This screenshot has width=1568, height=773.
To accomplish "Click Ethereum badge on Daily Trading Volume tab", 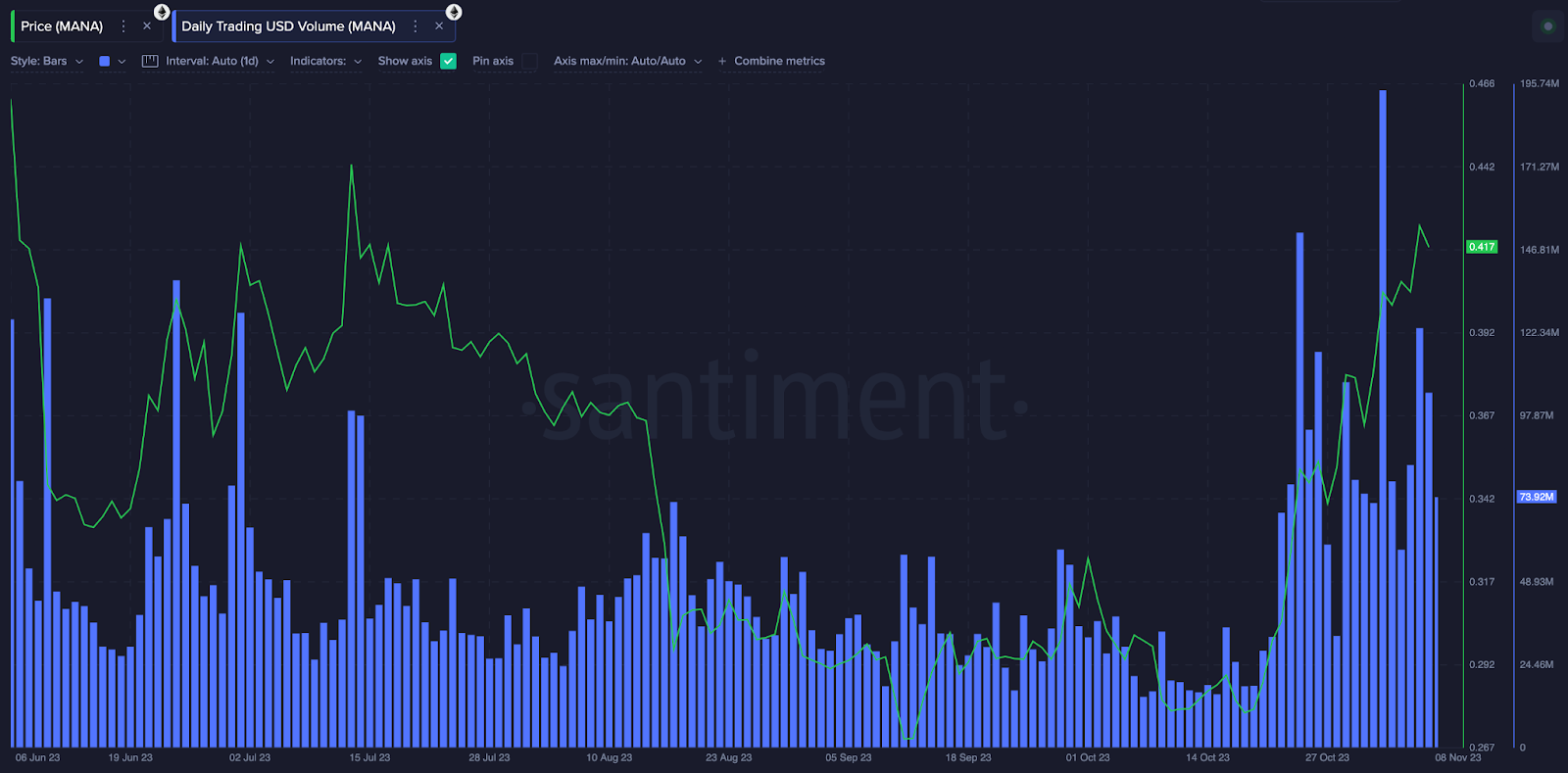I will [x=454, y=12].
